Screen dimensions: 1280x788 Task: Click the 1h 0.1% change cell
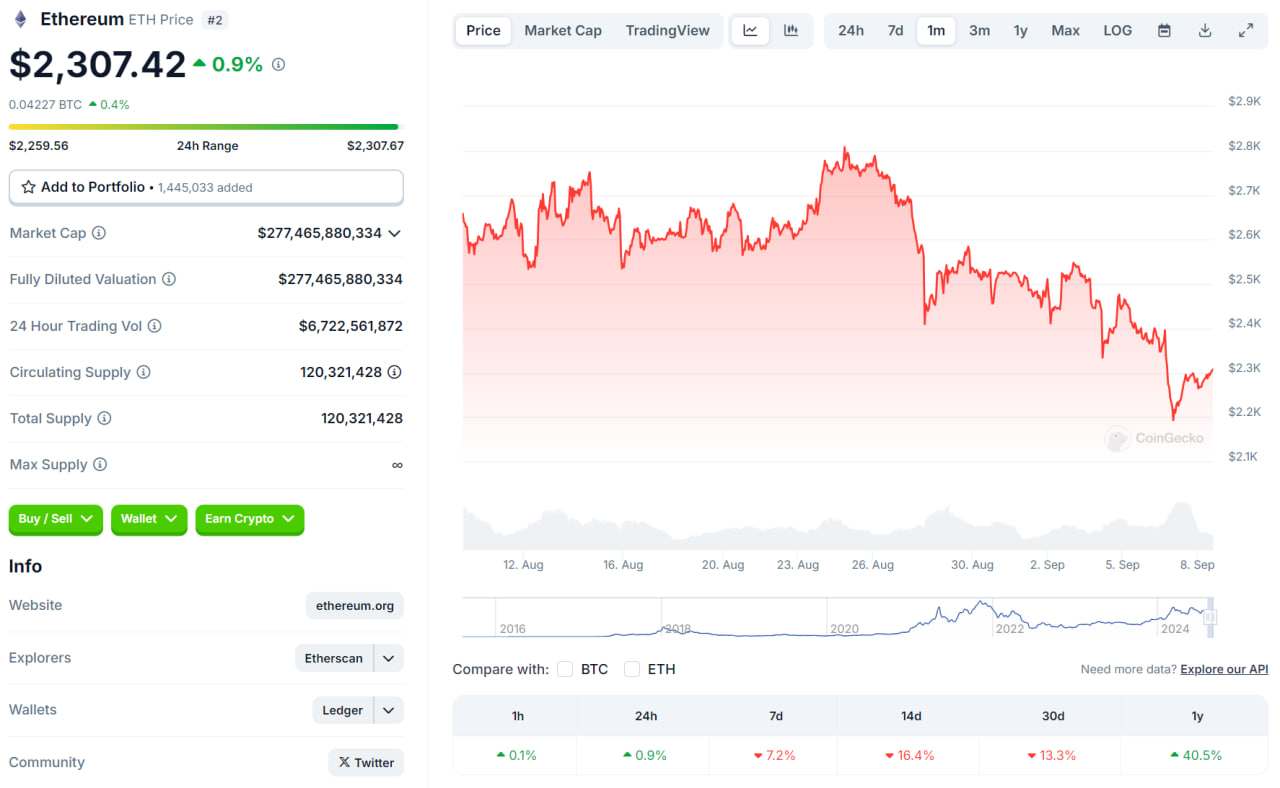(x=516, y=755)
